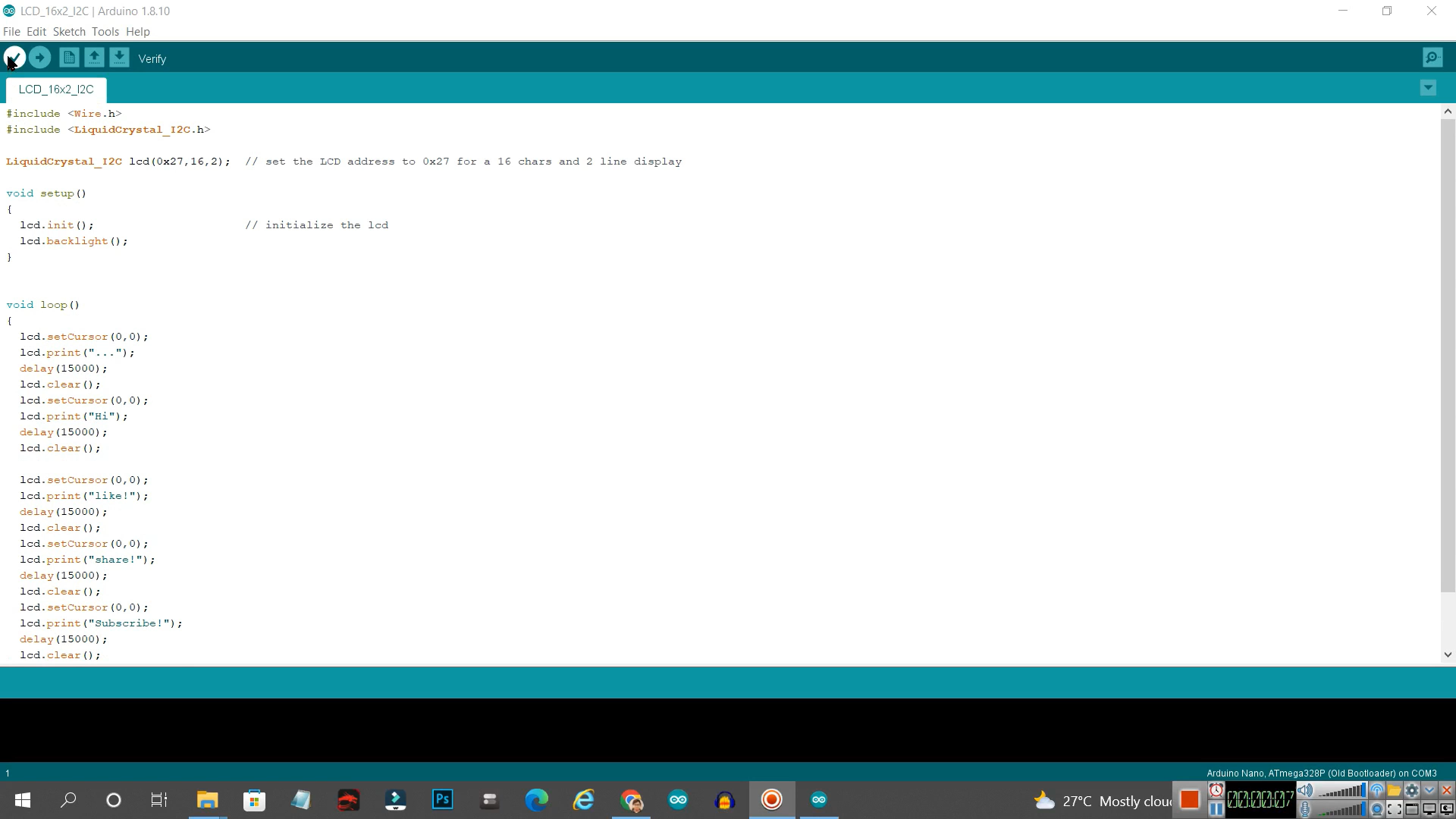Stop the screen recording with red square
This screenshot has width=1456, height=819.
tap(1190, 799)
